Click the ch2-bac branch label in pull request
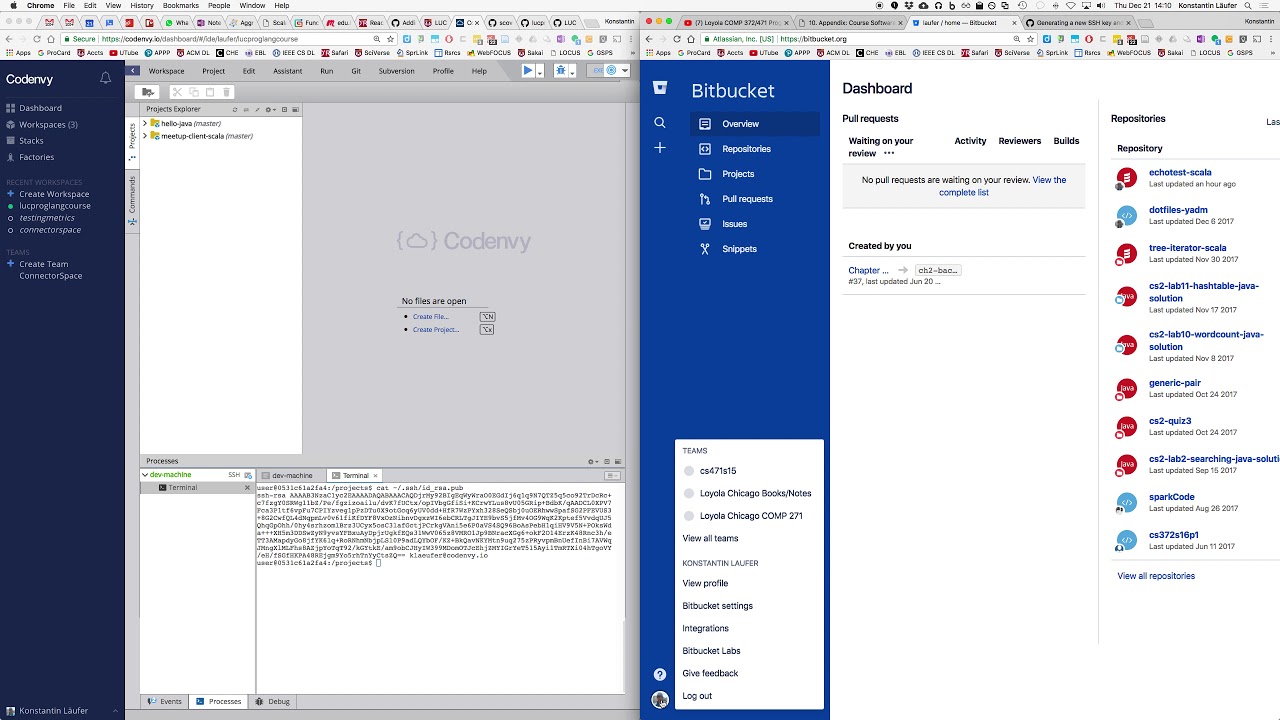The width and height of the screenshot is (1280, 720). click(937, 270)
